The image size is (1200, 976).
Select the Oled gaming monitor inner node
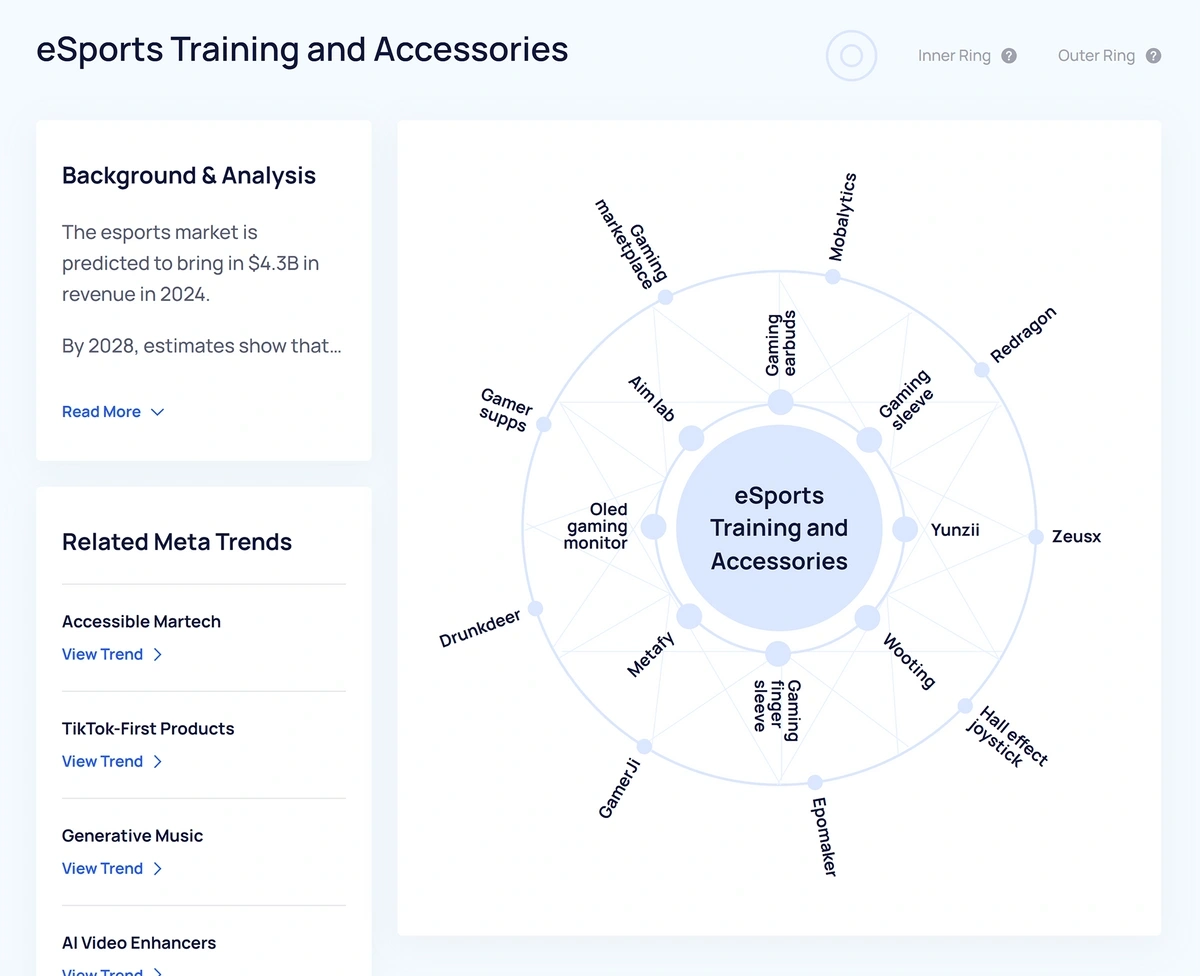(653, 527)
